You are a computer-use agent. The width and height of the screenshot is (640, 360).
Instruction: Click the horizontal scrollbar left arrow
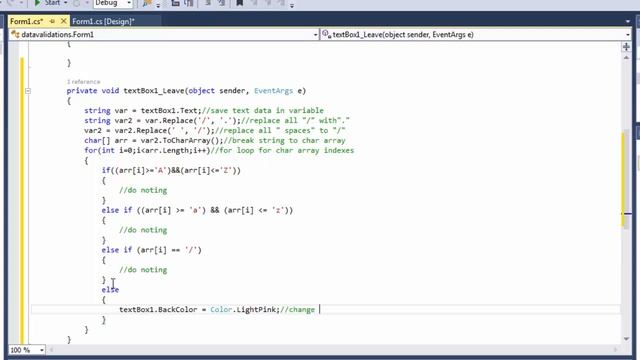pos(51,350)
